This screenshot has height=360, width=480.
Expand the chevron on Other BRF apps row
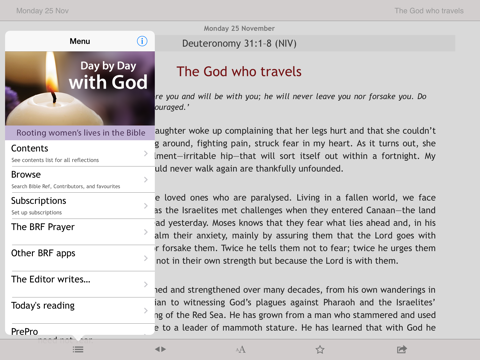146,258
